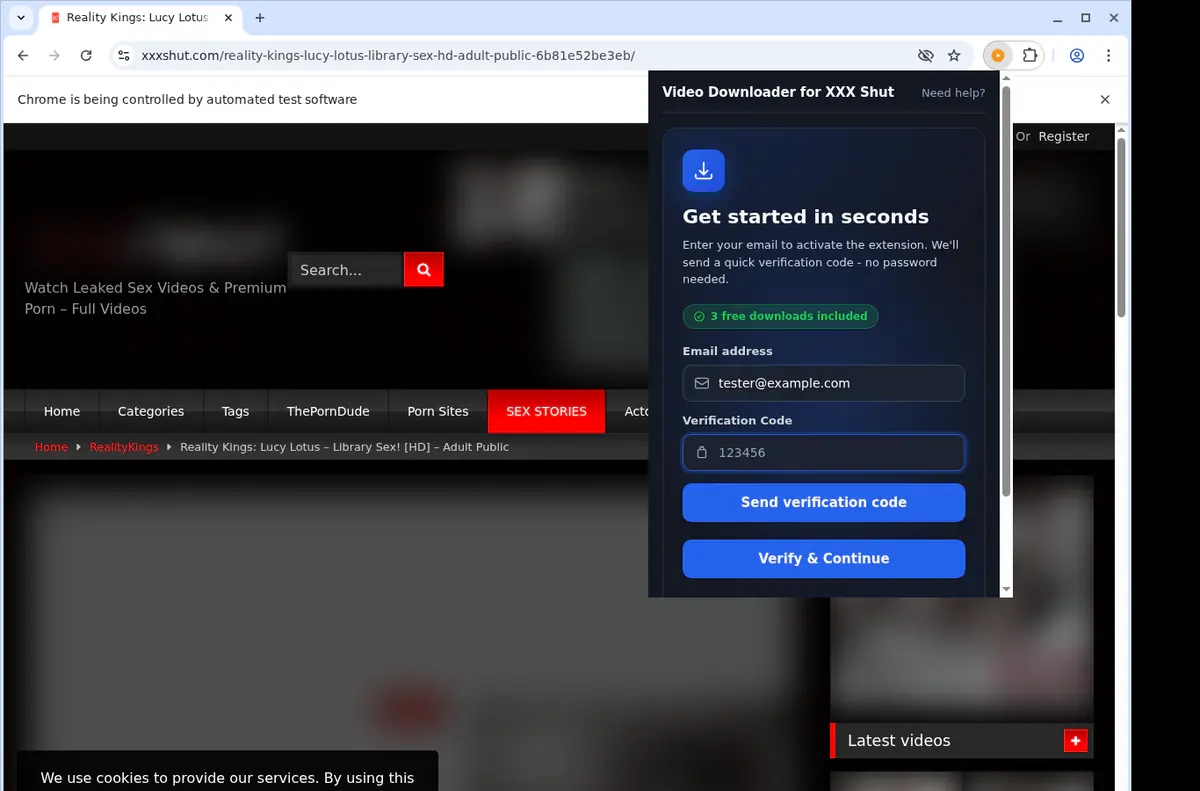The height and width of the screenshot is (791, 1200).
Task: Click the address bar URL
Action: pos(388,56)
